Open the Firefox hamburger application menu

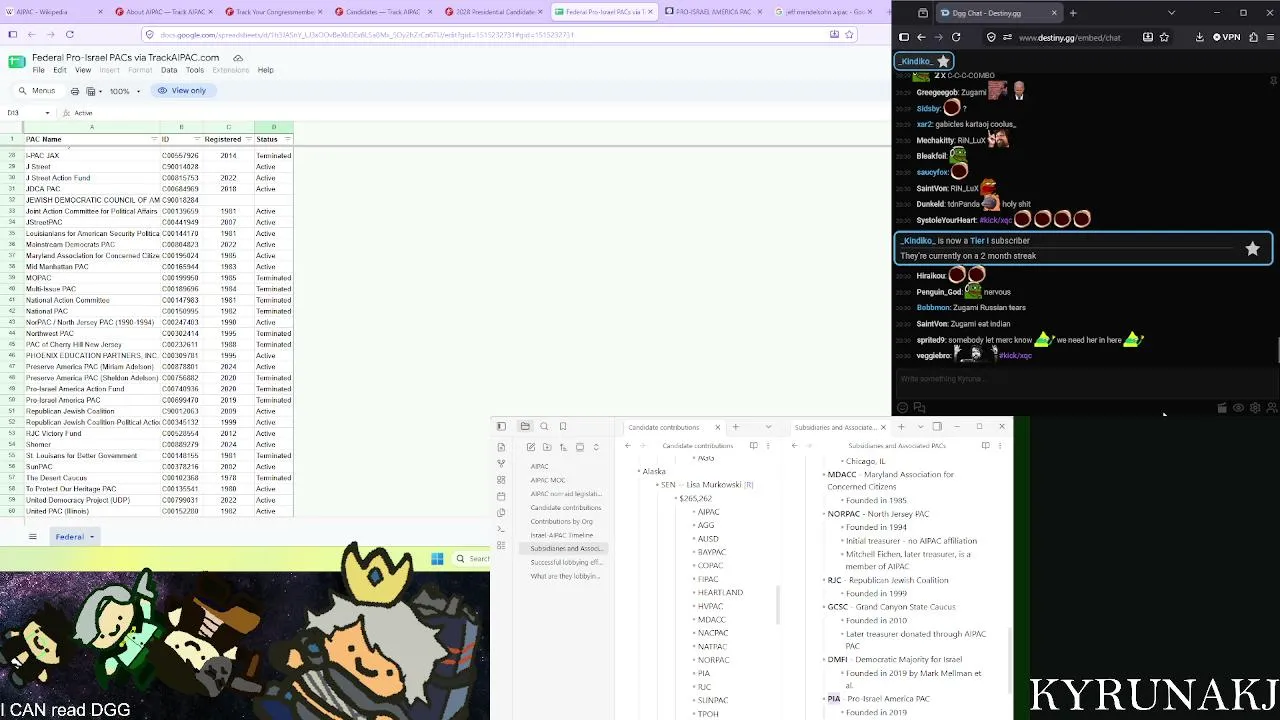[1271, 37]
